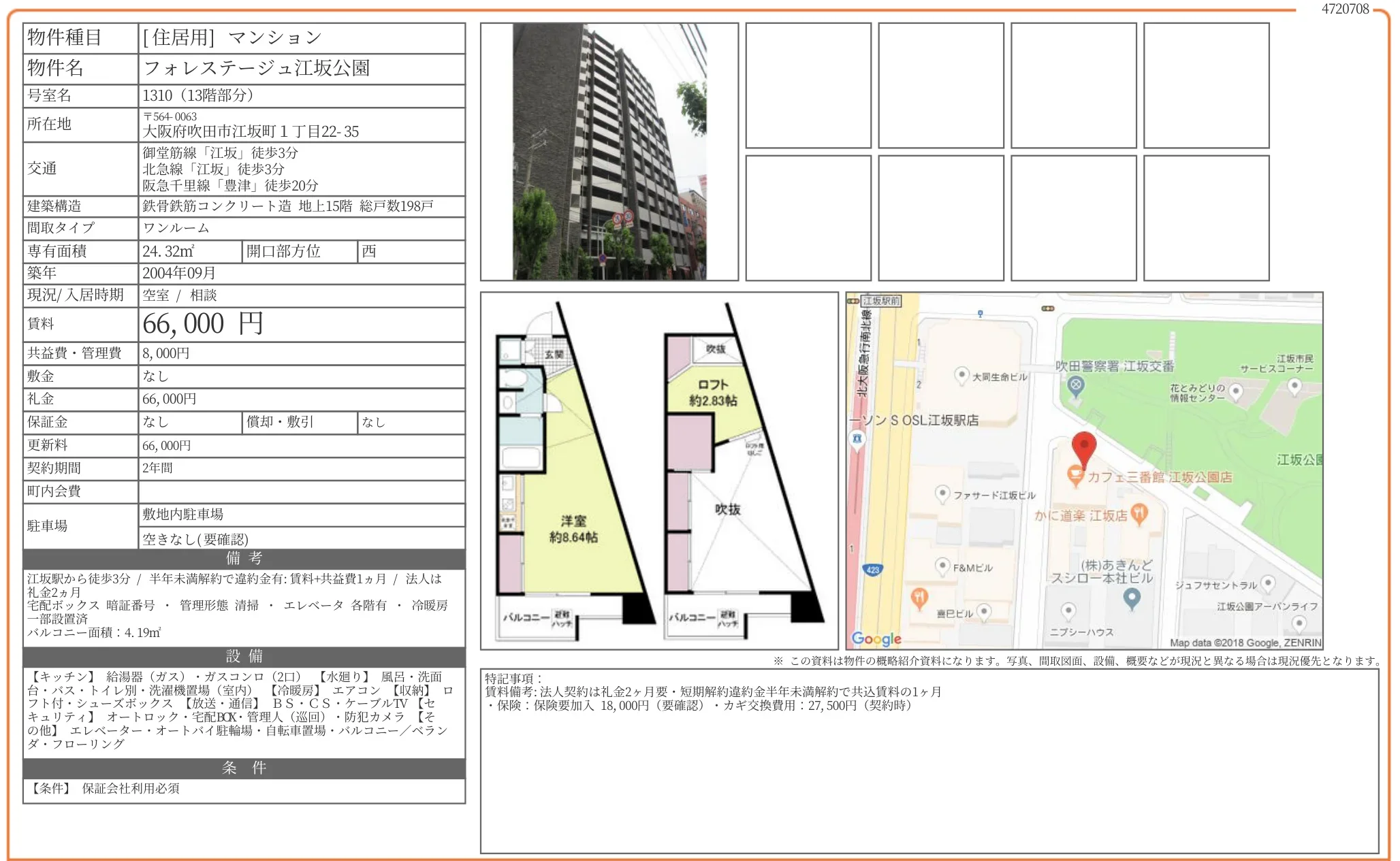Select the POI marker for ジュフサセントラル
Viewport: 1400px width, 861px height.
pyautogui.click(x=1268, y=583)
